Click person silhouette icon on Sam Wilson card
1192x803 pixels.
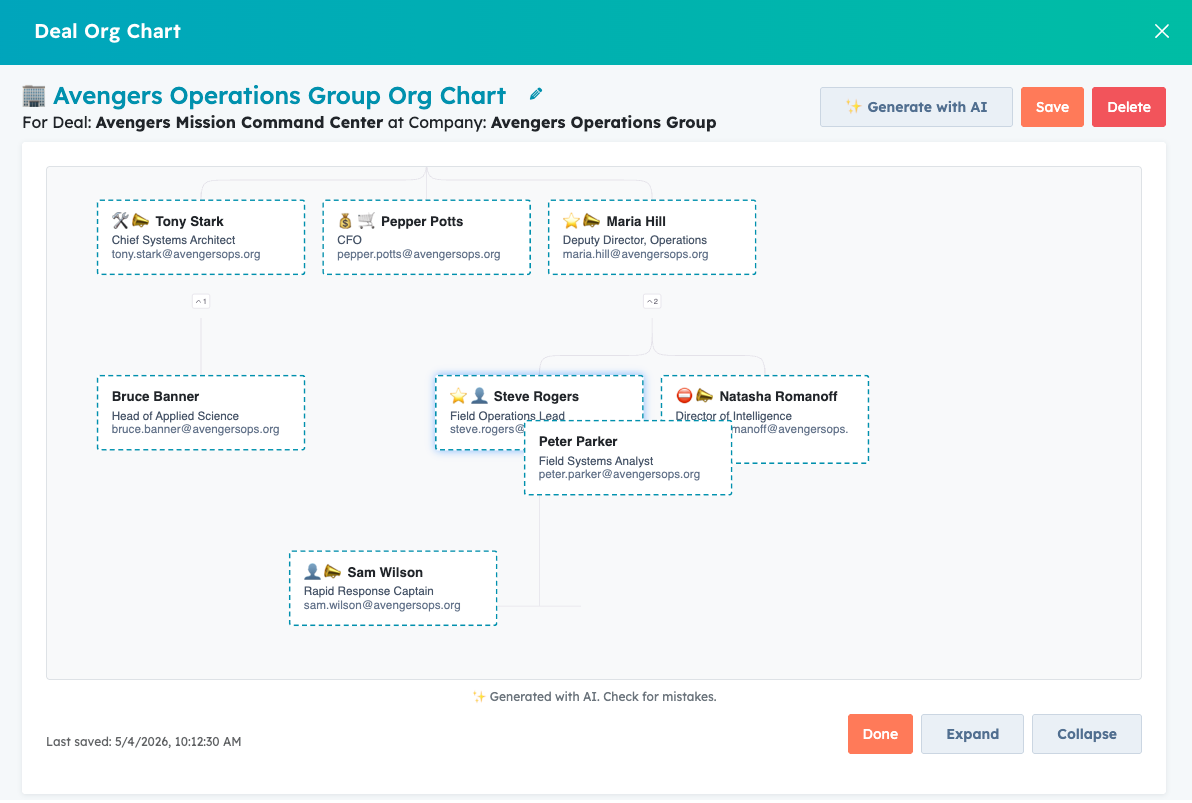(312, 571)
